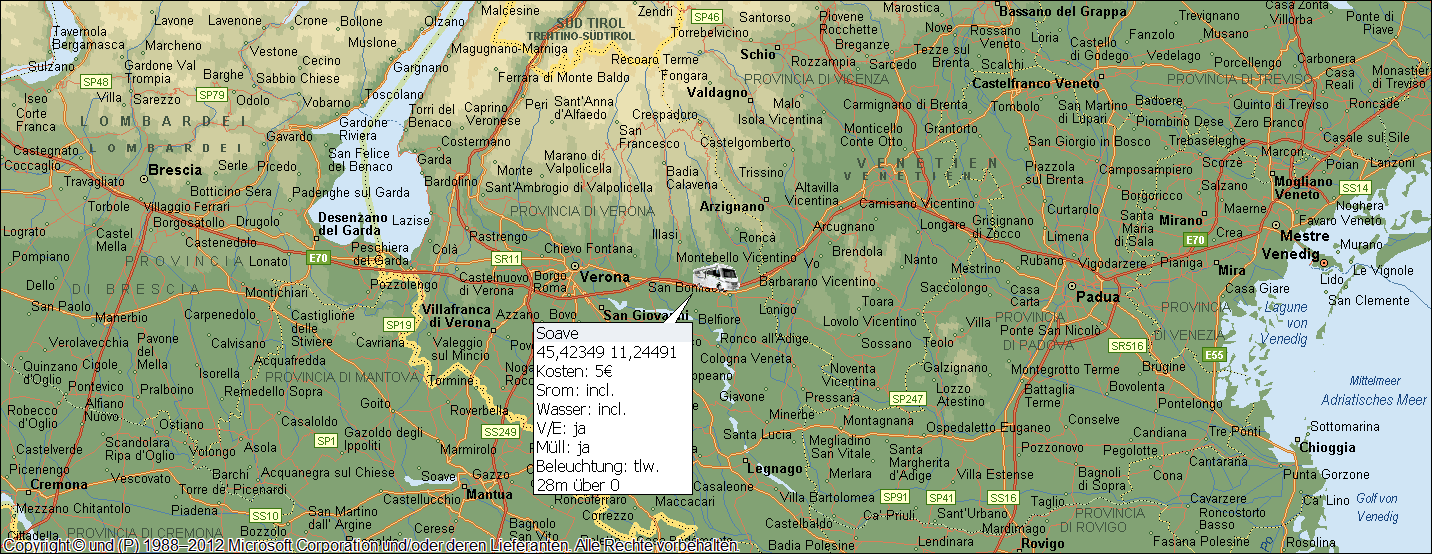Click the Adriatisches Meer sea label
The height and width of the screenshot is (554, 1432).
[1374, 400]
